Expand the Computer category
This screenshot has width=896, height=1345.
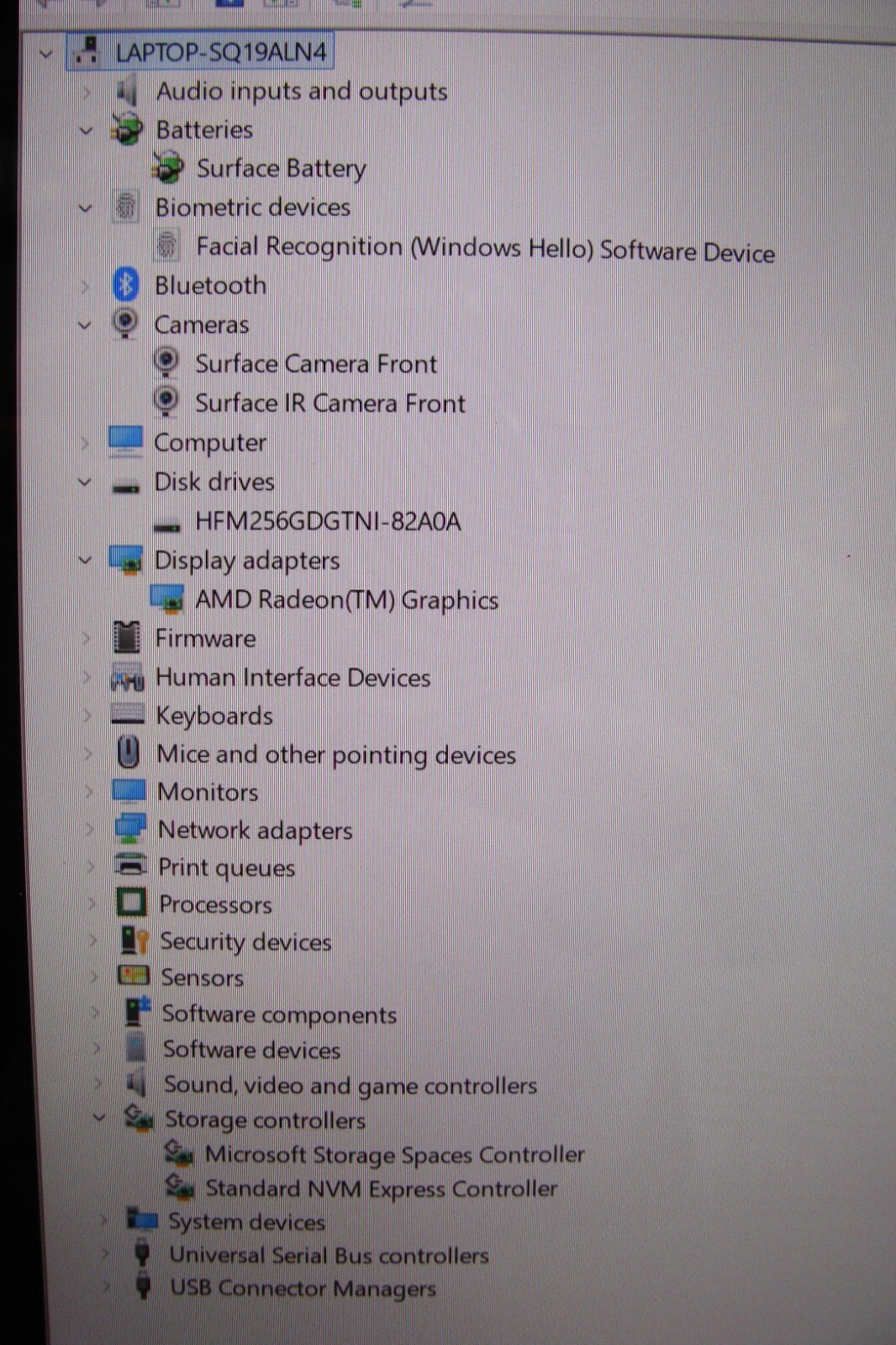click(85, 442)
